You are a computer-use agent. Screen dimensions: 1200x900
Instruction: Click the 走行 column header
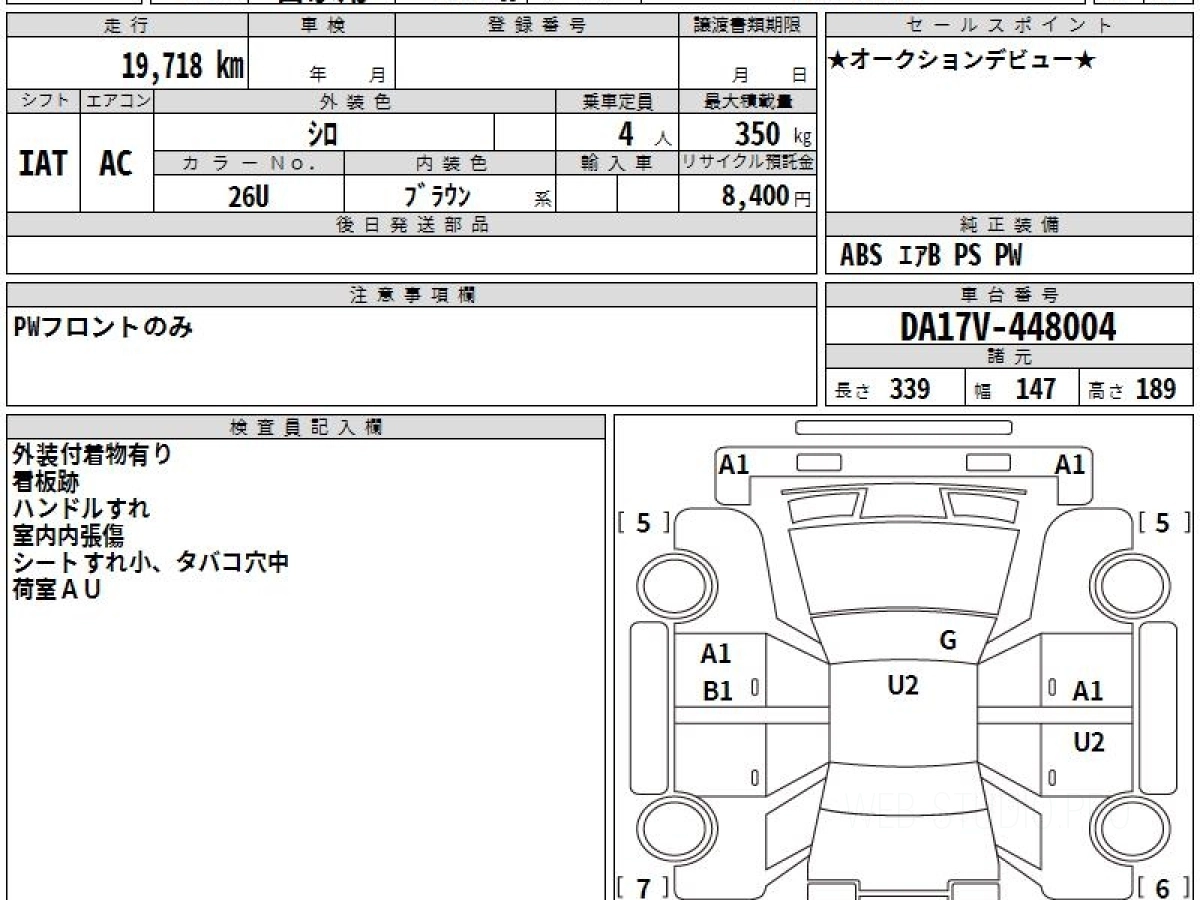point(126,25)
